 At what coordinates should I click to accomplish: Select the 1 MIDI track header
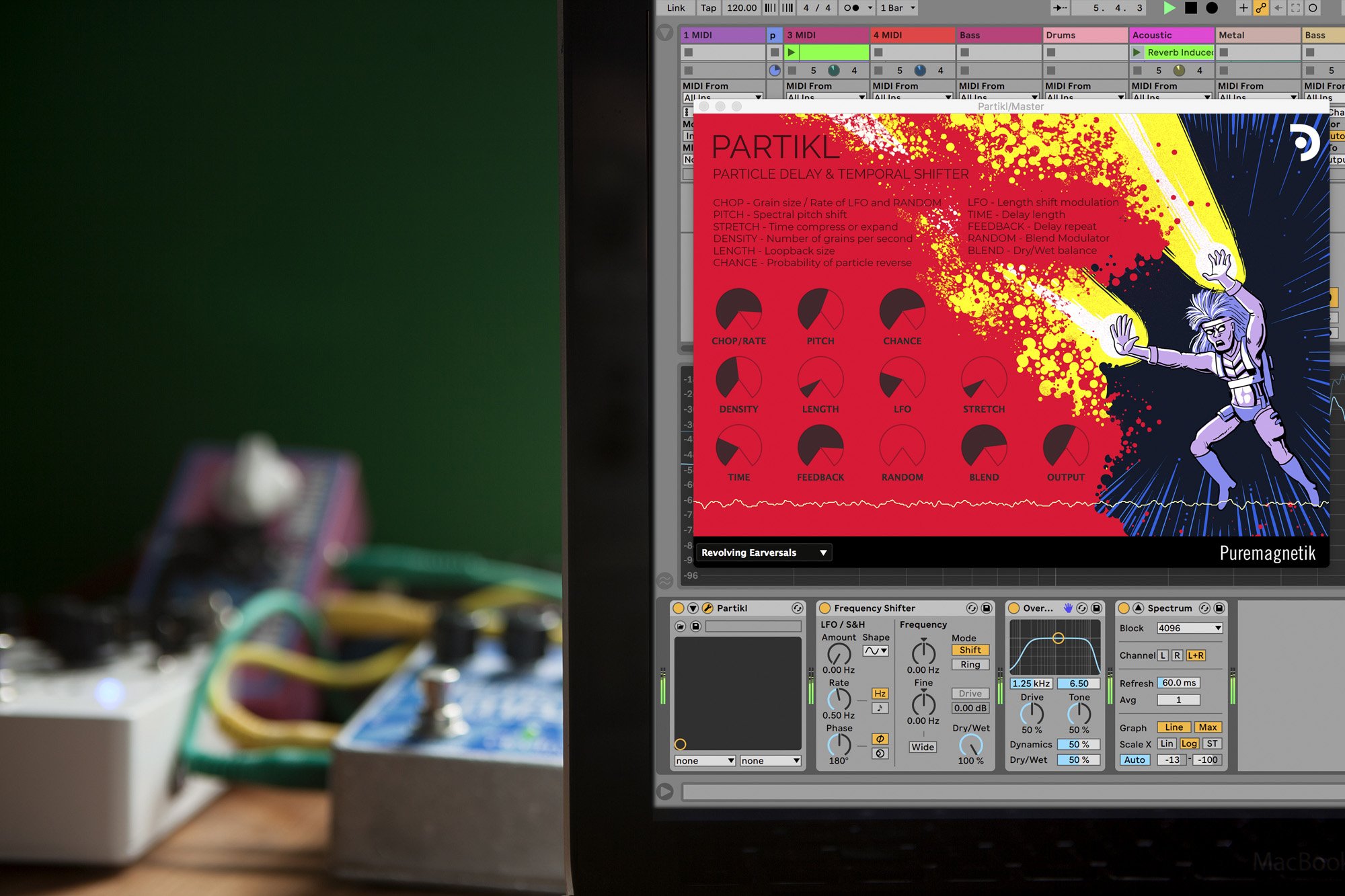723,35
